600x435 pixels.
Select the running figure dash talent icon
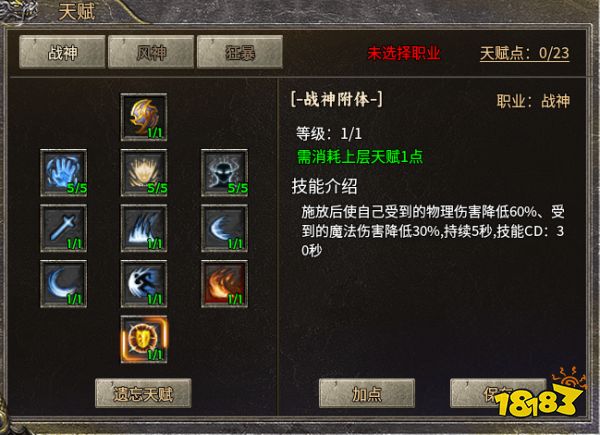pyautogui.click(x=144, y=284)
